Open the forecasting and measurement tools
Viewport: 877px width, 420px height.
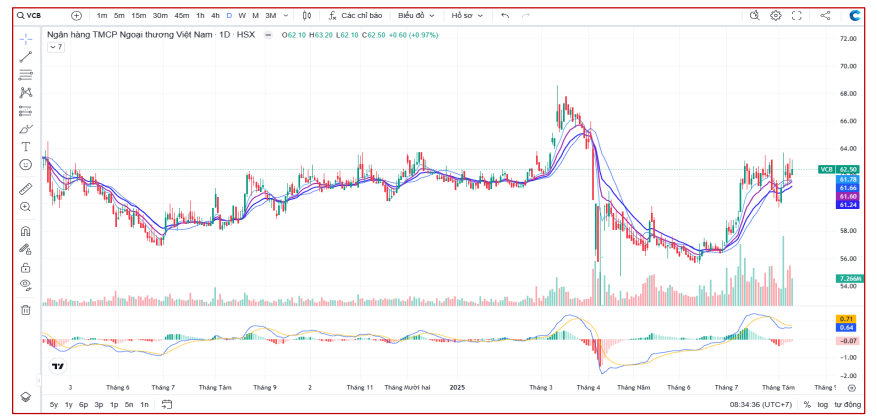(x=26, y=111)
